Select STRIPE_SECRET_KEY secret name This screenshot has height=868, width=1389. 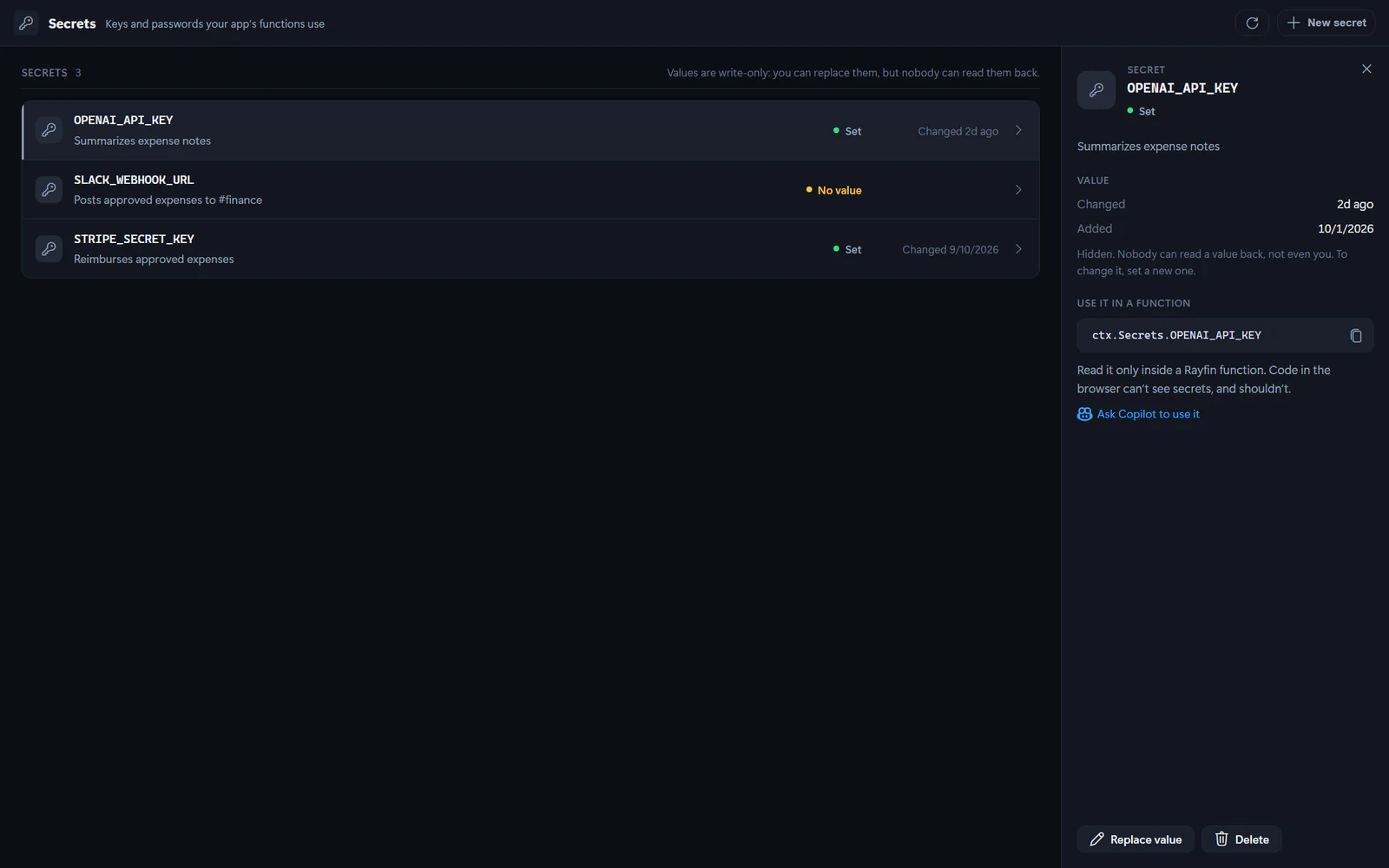tap(134, 239)
